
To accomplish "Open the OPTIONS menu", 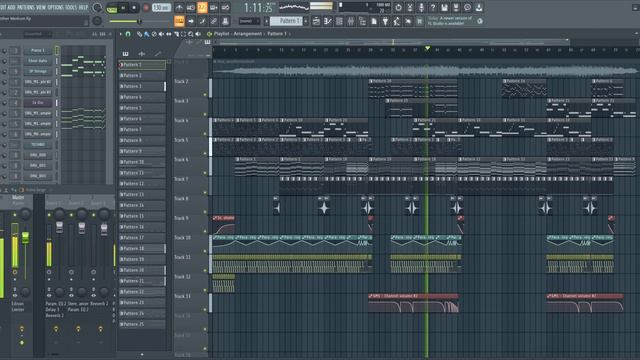I will click(x=56, y=7).
